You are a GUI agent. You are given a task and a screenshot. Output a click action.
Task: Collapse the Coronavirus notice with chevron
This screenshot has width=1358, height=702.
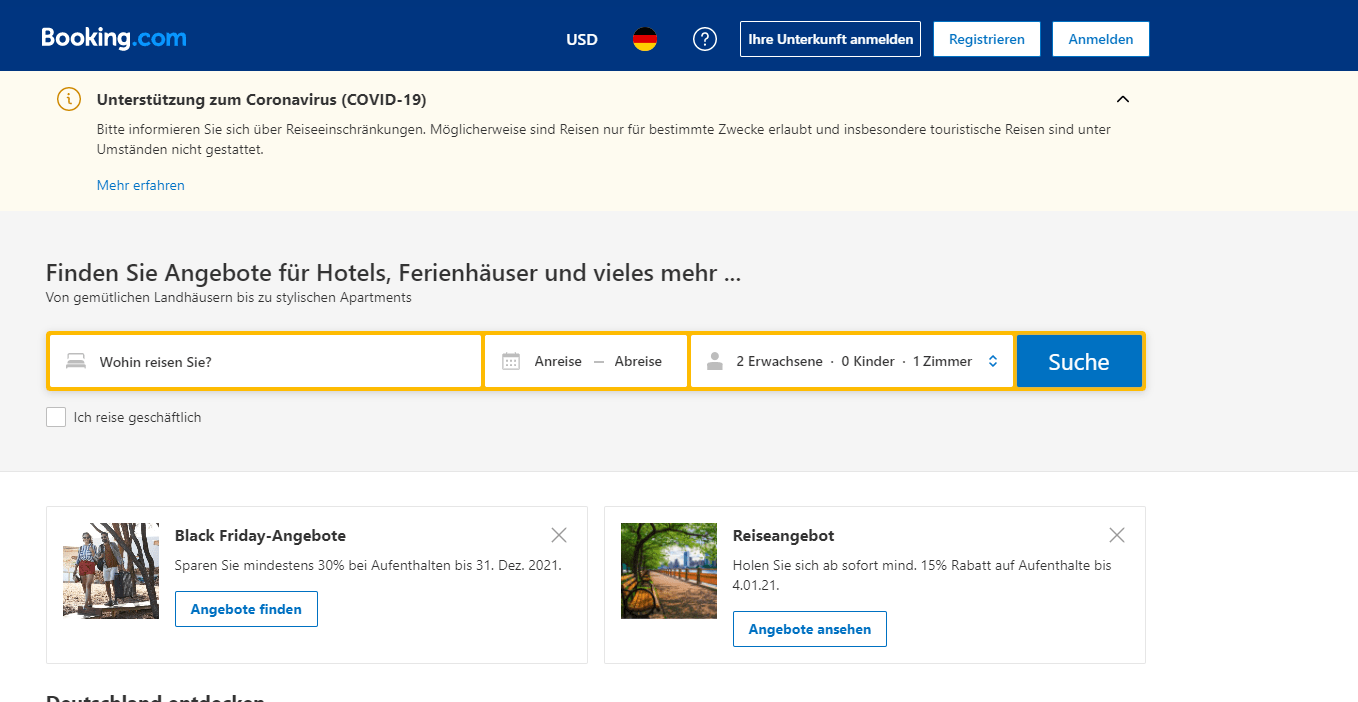[x=1123, y=99]
